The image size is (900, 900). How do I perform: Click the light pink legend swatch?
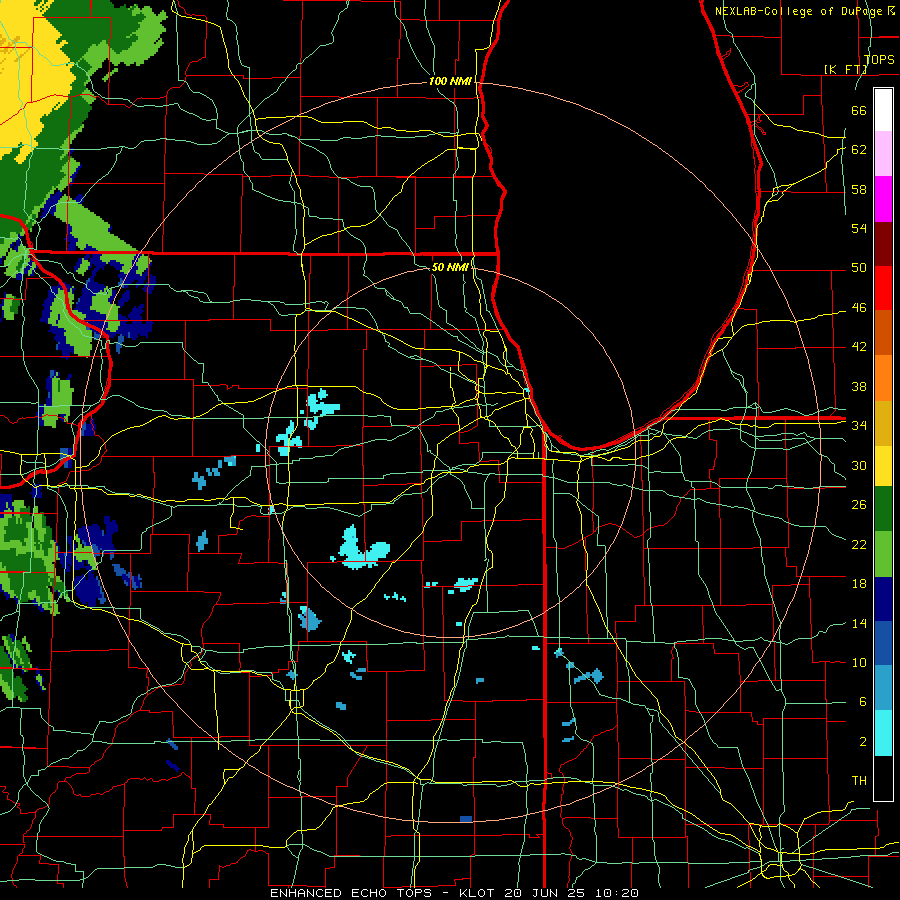point(883,154)
